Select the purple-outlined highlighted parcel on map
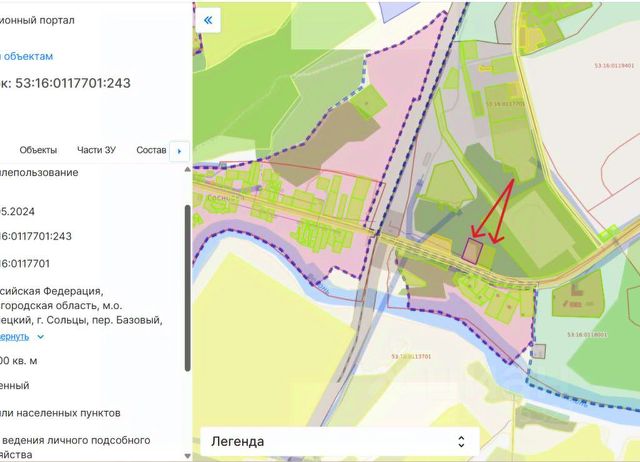Image resolution: width=640 pixels, height=462 pixels. coord(472,251)
